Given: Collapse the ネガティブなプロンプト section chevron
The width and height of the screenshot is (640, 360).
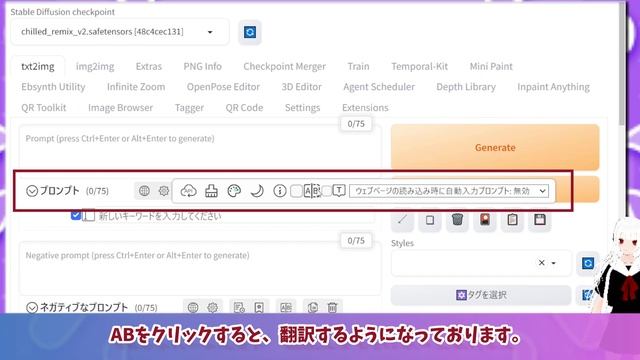Looking at the screenshot, I should [x=32, y=307].
